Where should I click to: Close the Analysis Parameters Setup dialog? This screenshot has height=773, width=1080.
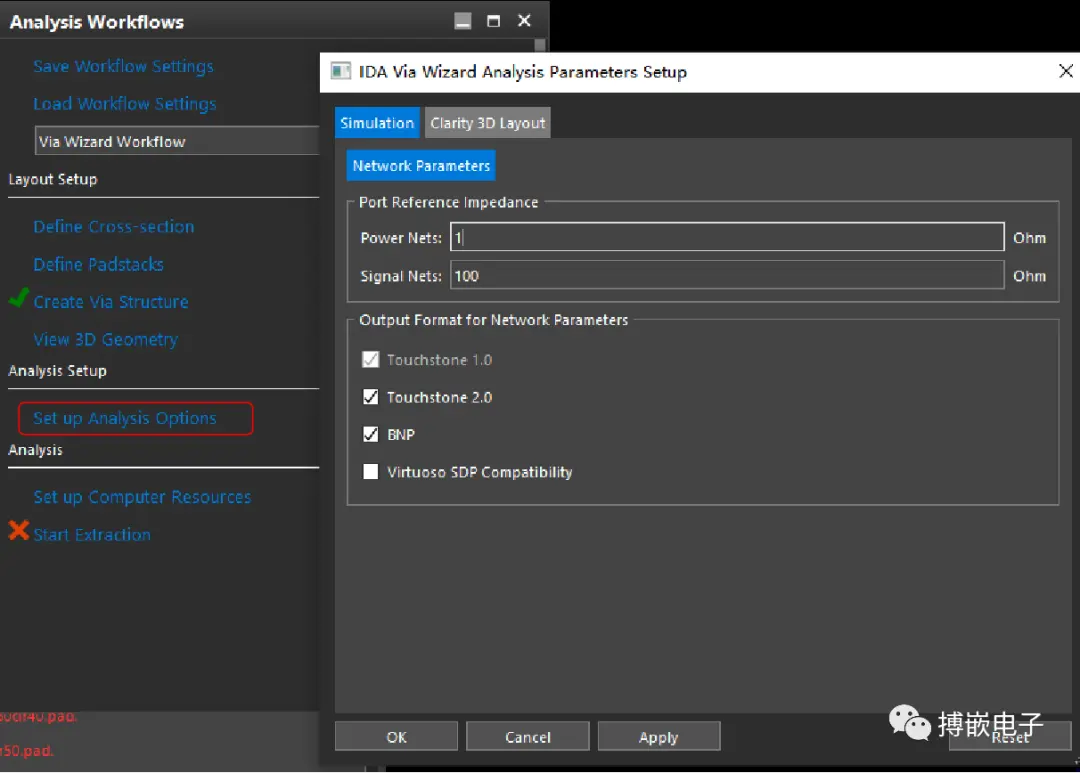pos(1065,71)
